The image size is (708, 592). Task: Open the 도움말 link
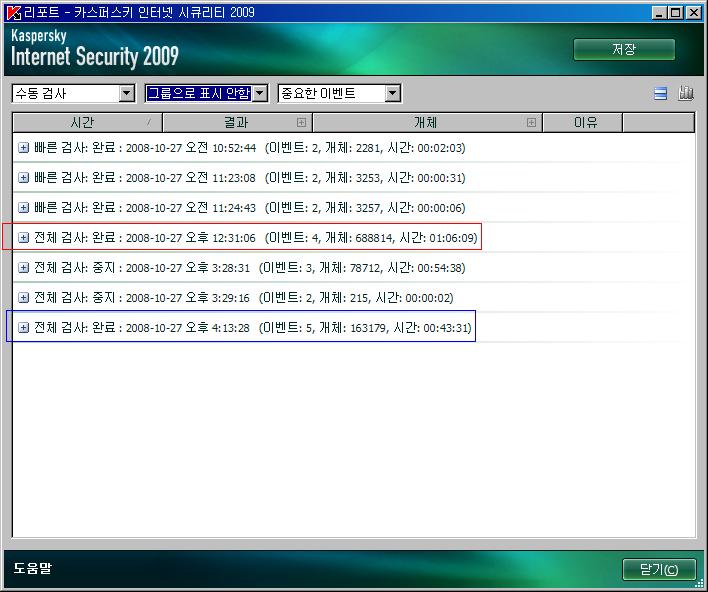(x=33, y=568)
